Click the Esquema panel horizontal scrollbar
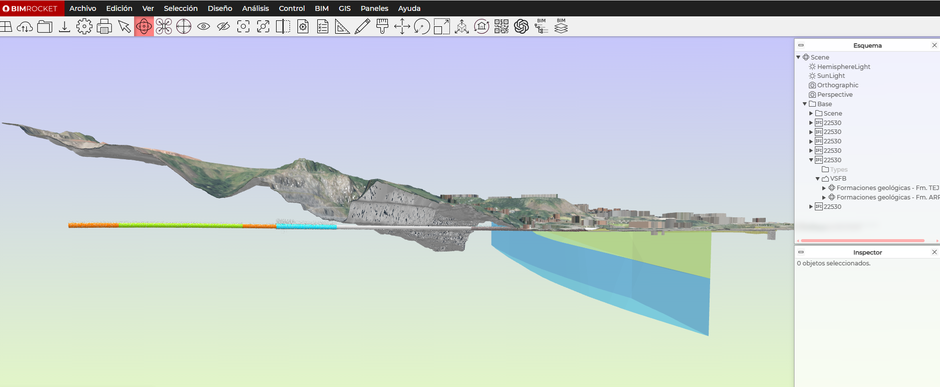The width and height of the screenshot is (940, 387). coord(863,241)
